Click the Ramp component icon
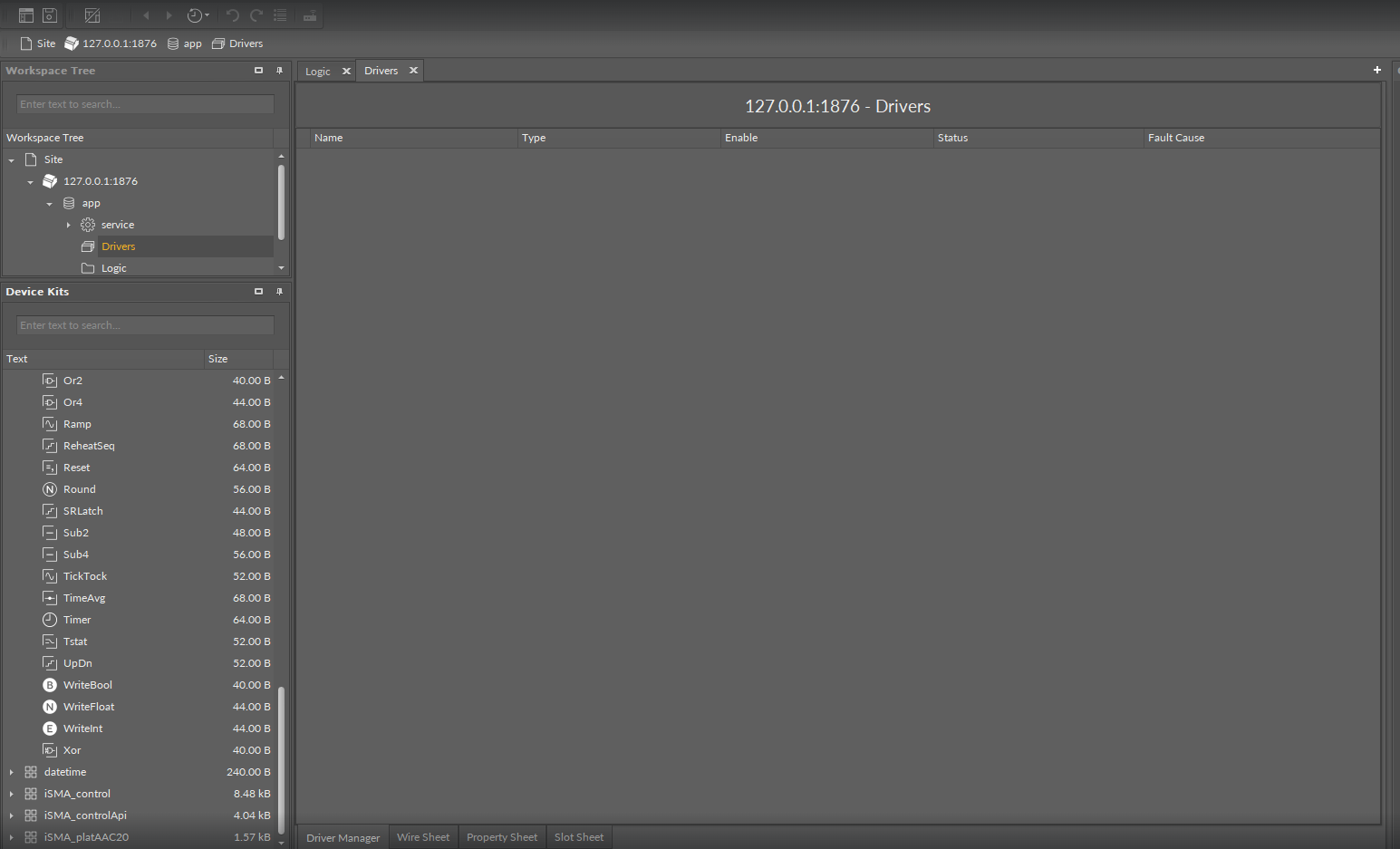This screenshot has height=849, width=1400. pyautogui.click(x=50, y=424)
